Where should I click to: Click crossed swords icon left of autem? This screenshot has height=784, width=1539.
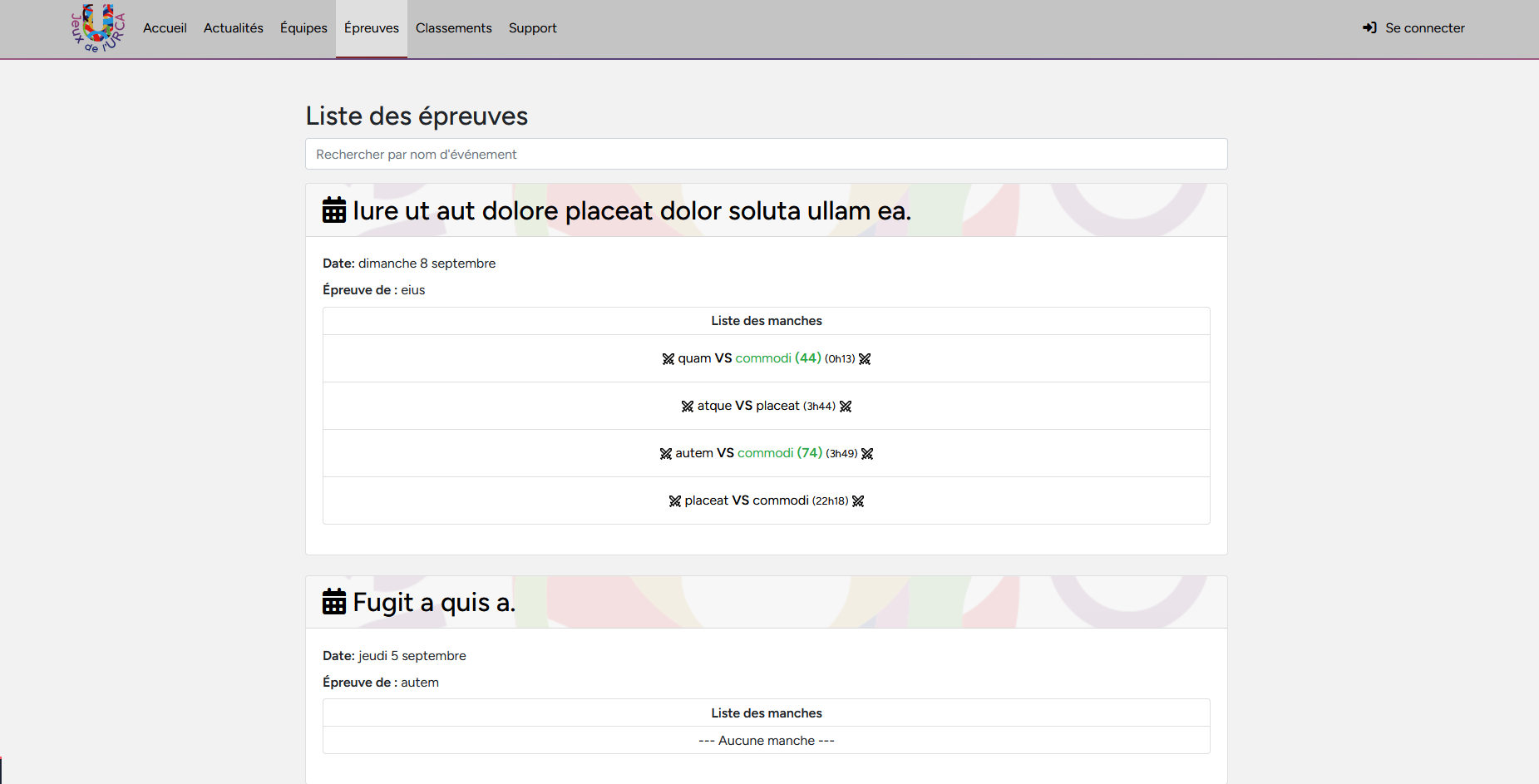tap(665, 454)
